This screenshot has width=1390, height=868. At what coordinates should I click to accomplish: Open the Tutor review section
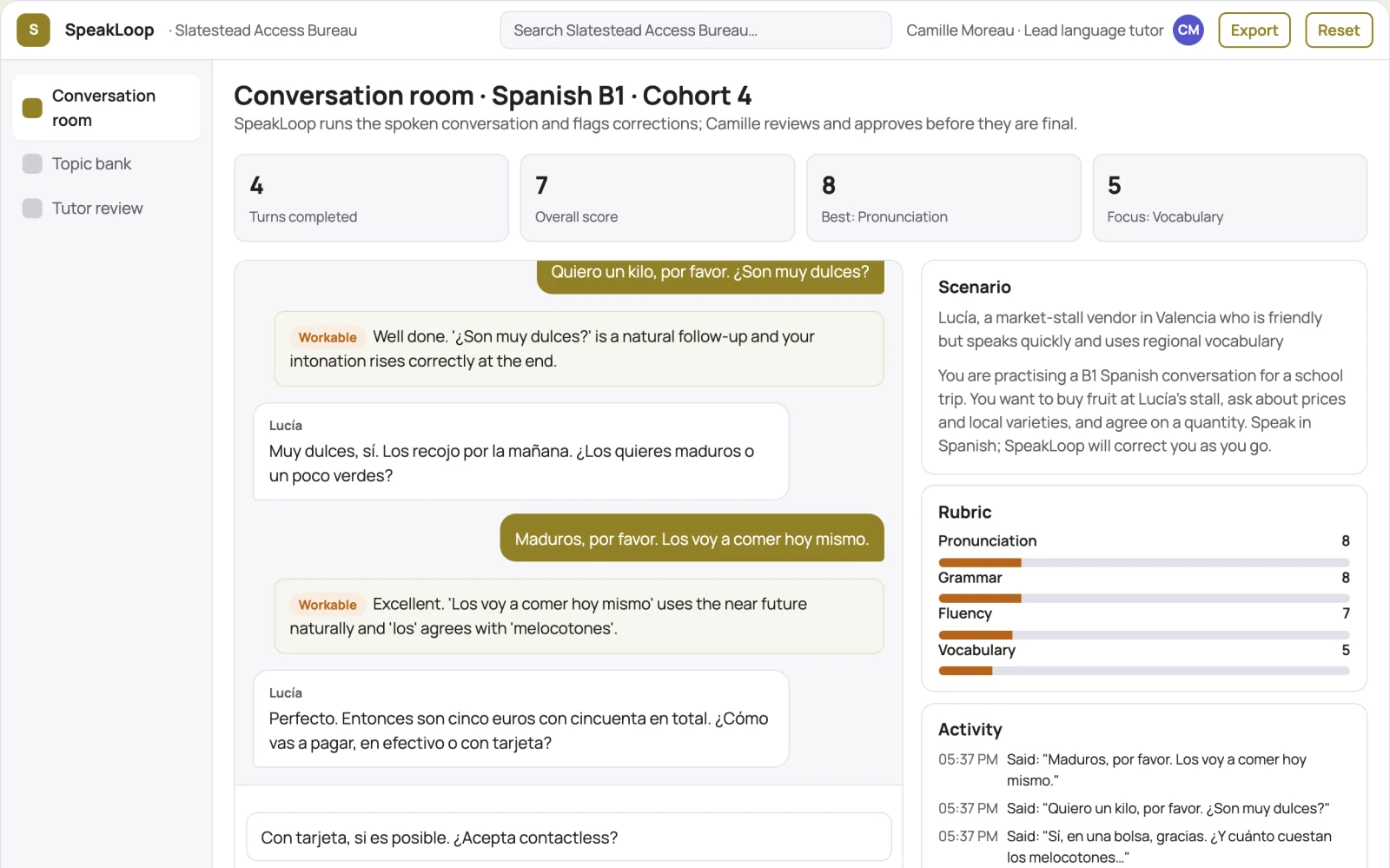(106, 209)
